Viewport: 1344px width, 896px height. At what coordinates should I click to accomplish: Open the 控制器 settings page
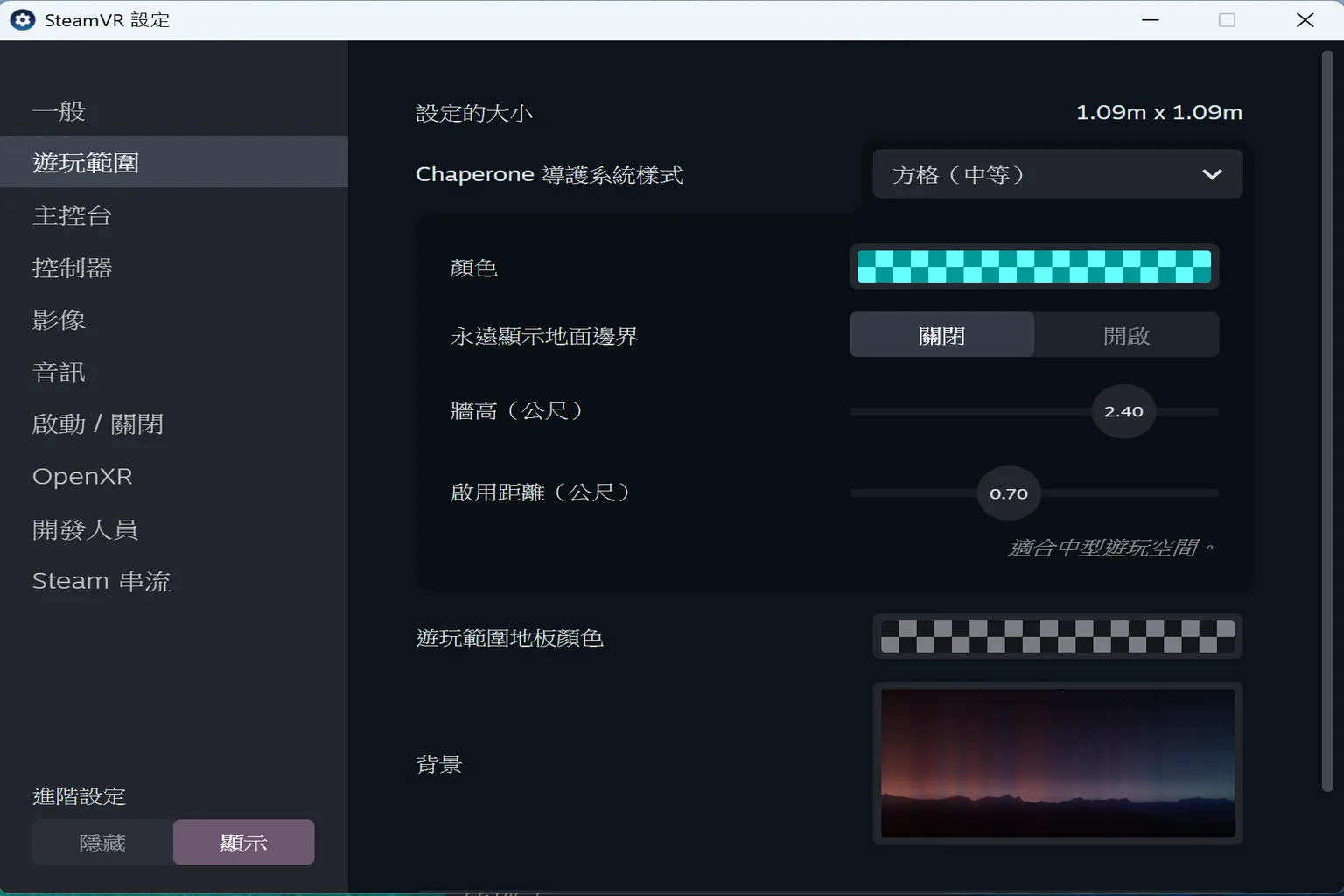73,268
